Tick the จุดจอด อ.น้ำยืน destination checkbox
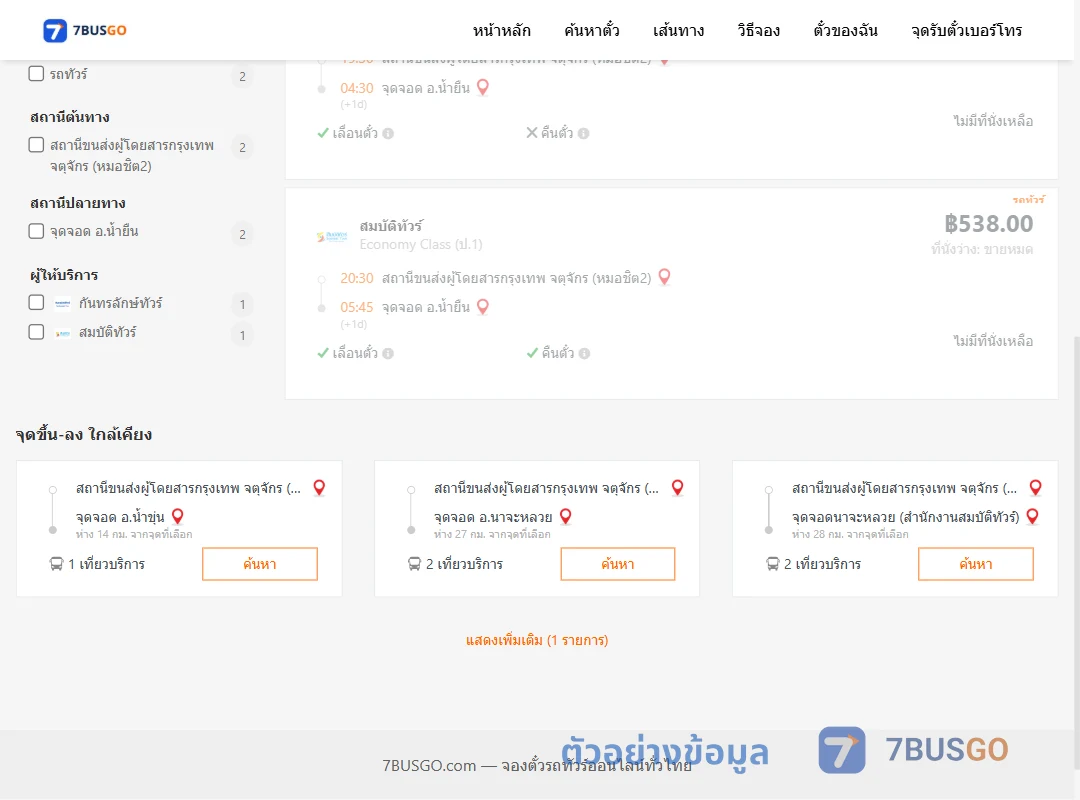 pyautogui.click(x=36, y=231)
